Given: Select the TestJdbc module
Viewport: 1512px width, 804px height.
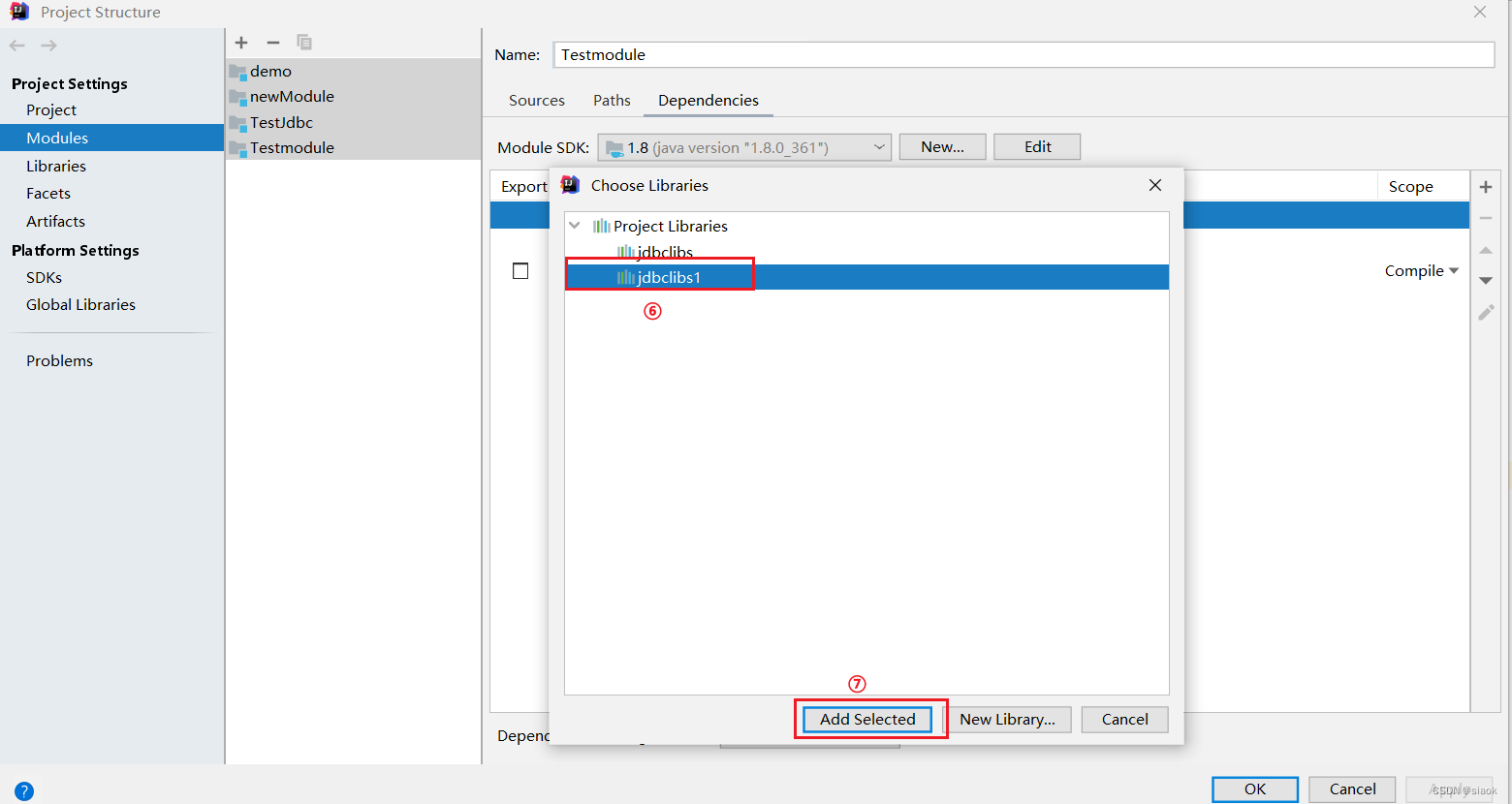Looking at the screenshot, I should (x=354, y=122).
